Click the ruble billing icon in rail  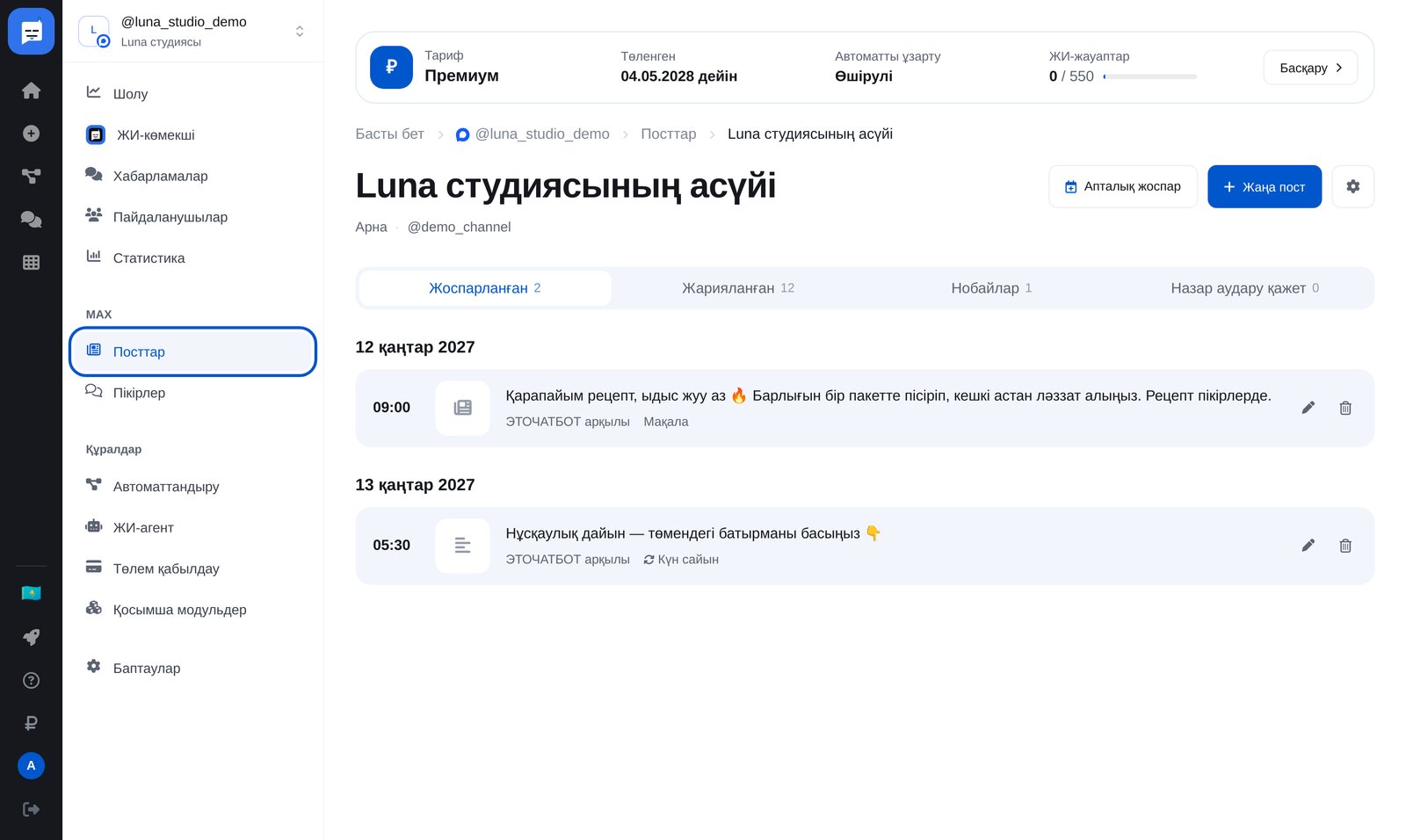(31, 723)
